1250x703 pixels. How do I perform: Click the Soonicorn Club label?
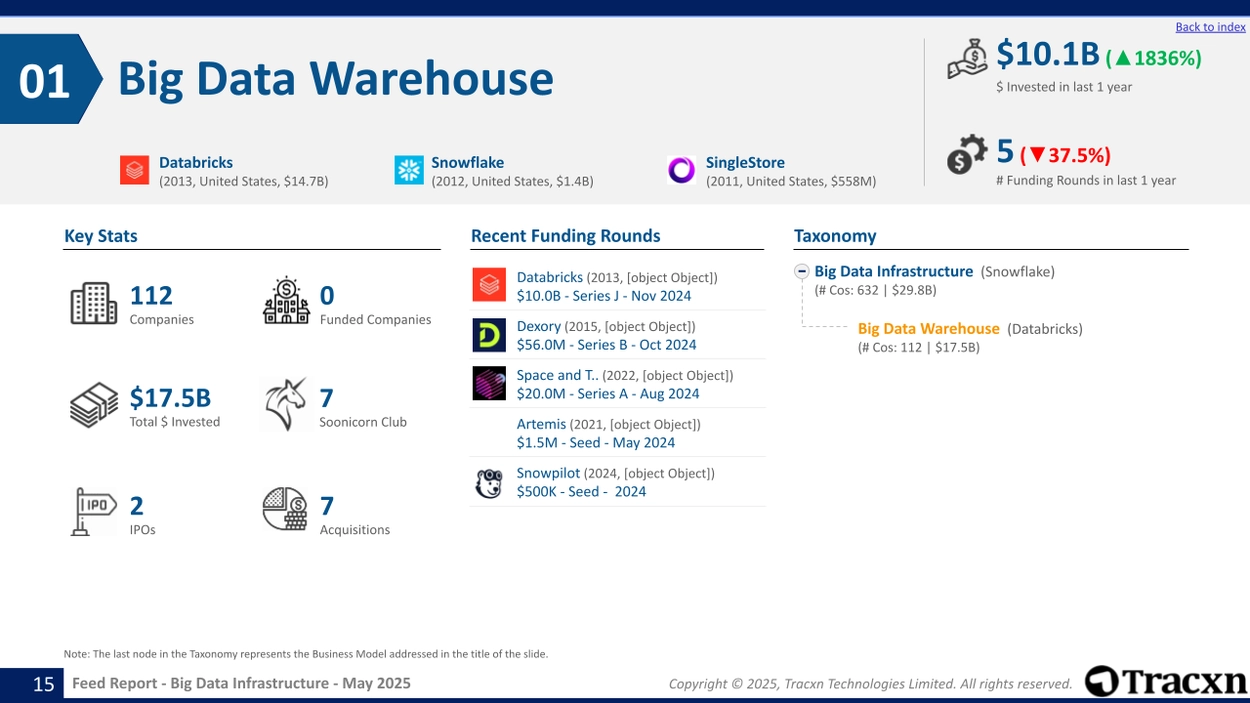point(363,422)
